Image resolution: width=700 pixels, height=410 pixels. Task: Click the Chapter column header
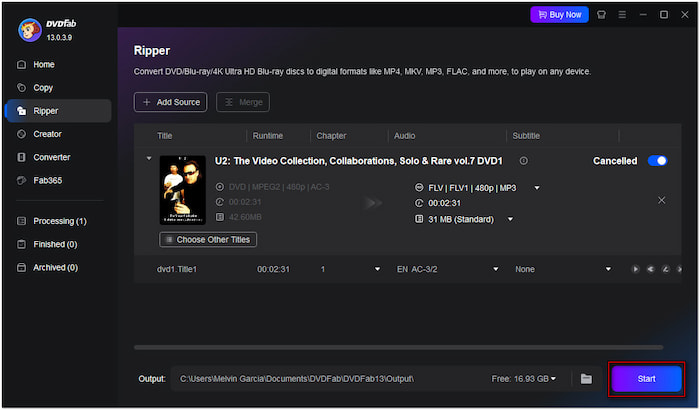click(x=331, y=136)
